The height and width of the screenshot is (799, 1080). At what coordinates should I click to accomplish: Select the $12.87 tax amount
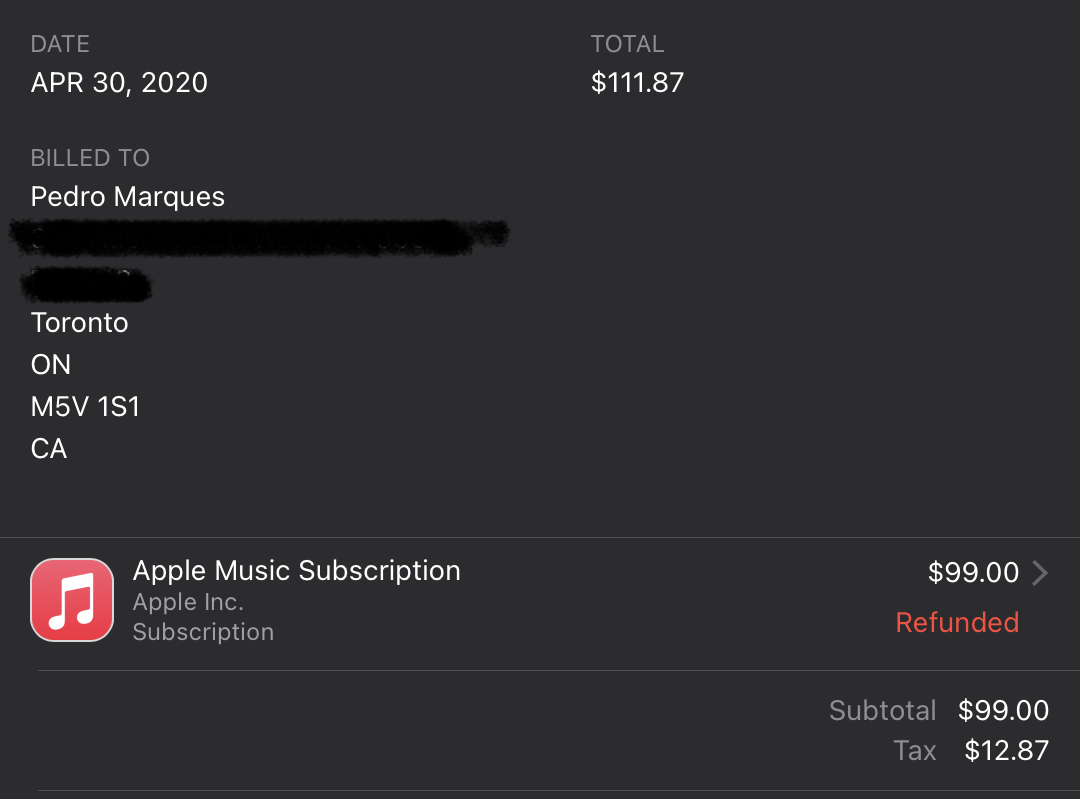tap(1006, 750)
